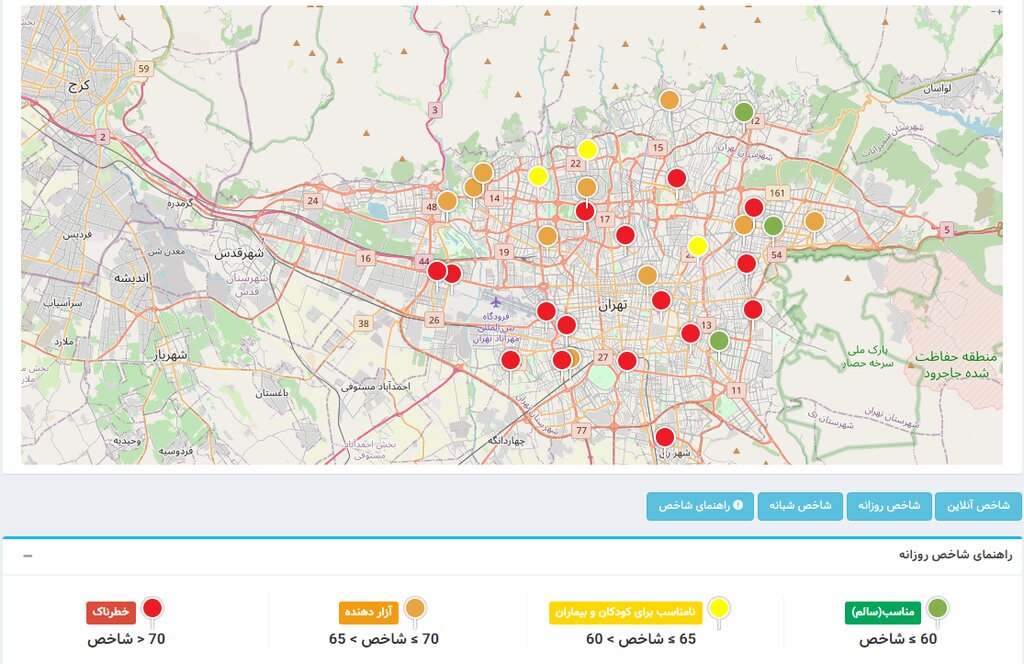Zoom in the map with plus control

point(999,11)
